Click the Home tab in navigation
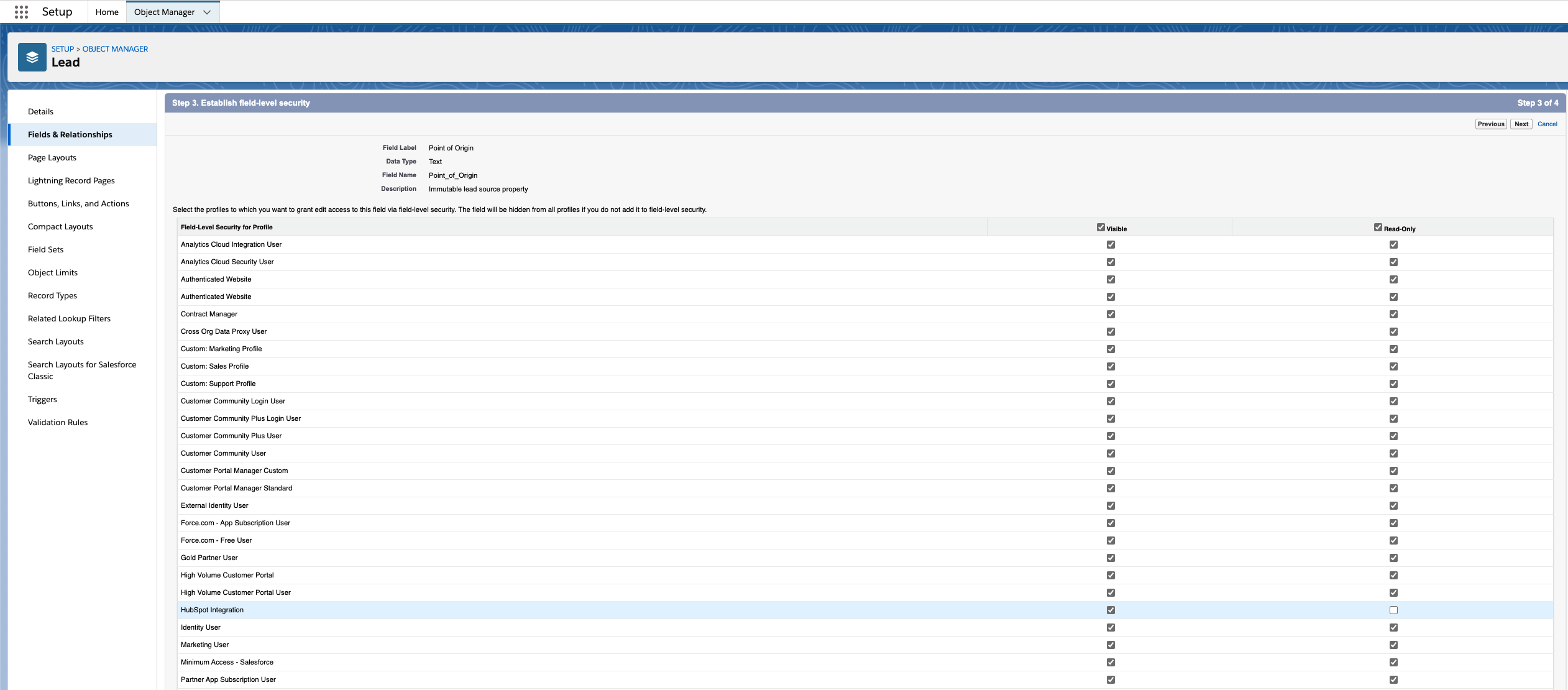1568x690 pixels. coord(106,12)
